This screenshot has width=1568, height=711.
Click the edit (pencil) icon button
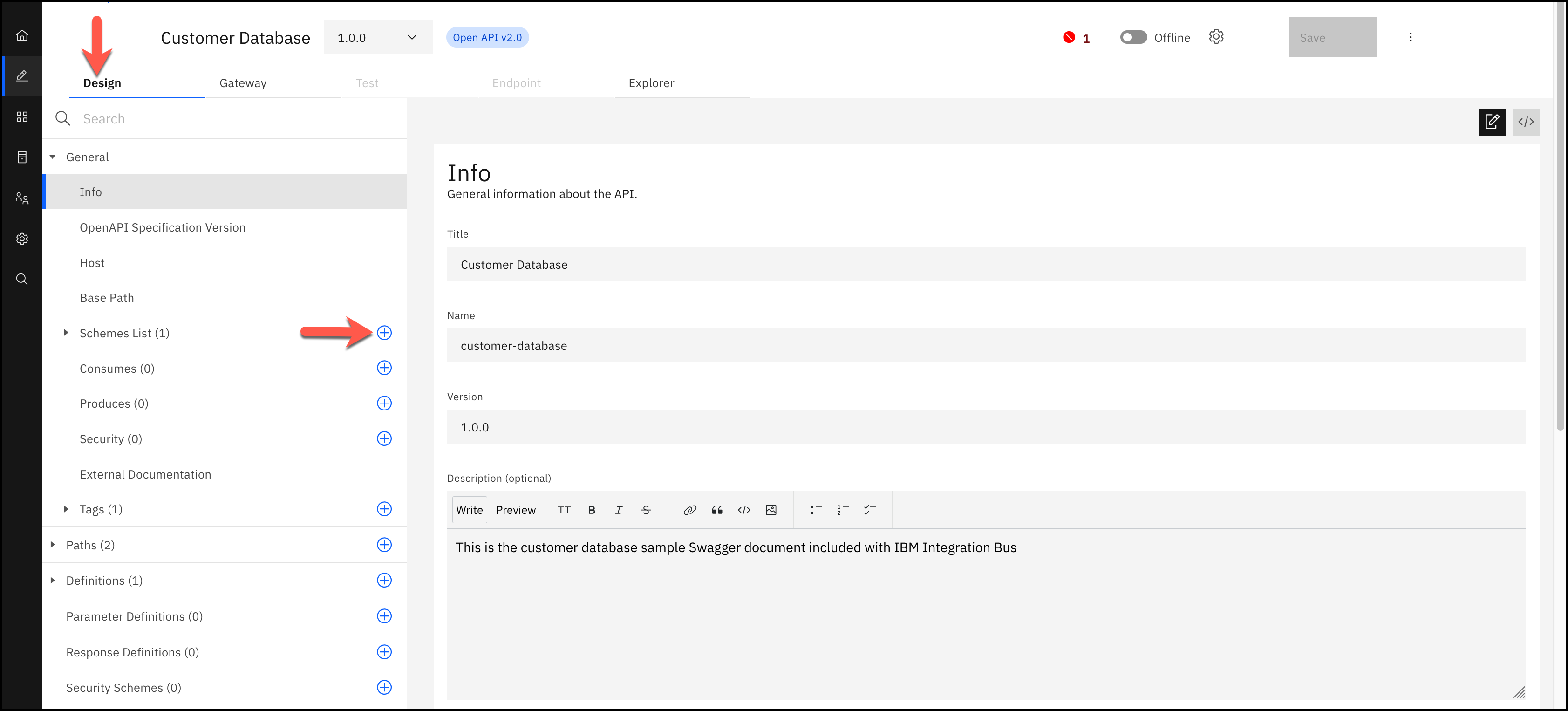click(1492, 121)
